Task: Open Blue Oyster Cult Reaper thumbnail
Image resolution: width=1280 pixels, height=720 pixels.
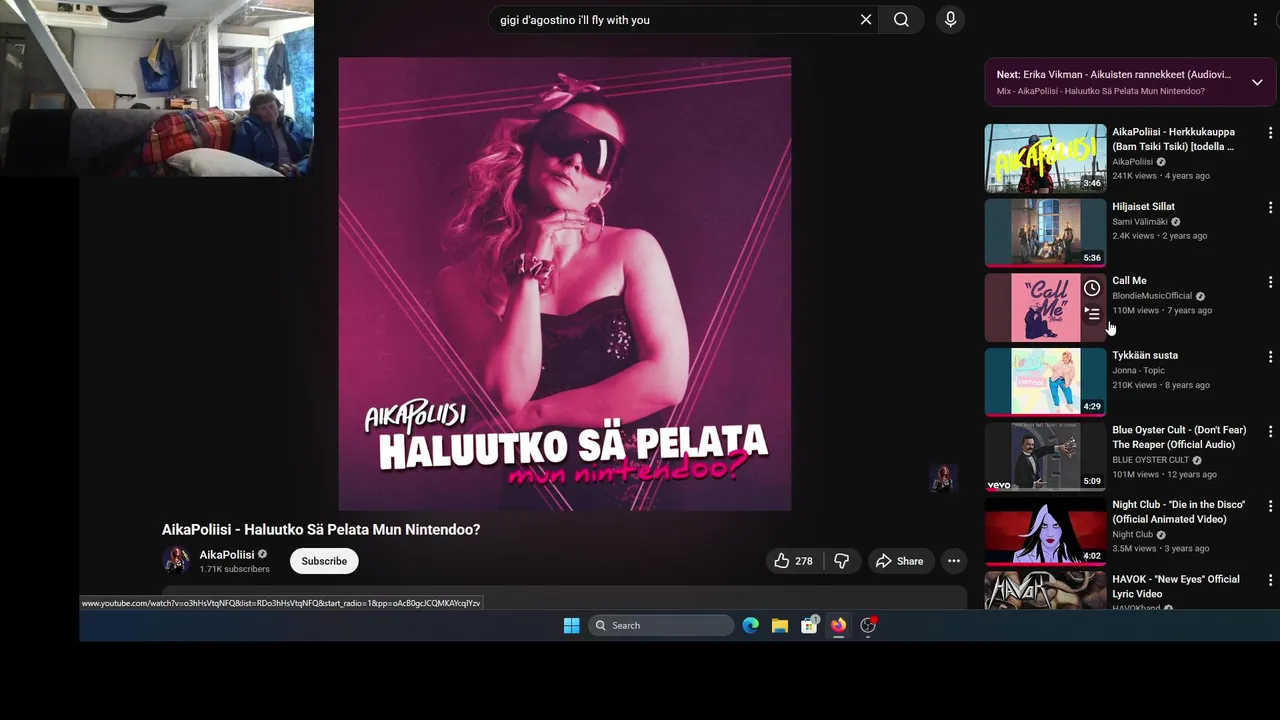Action: 1045,457
